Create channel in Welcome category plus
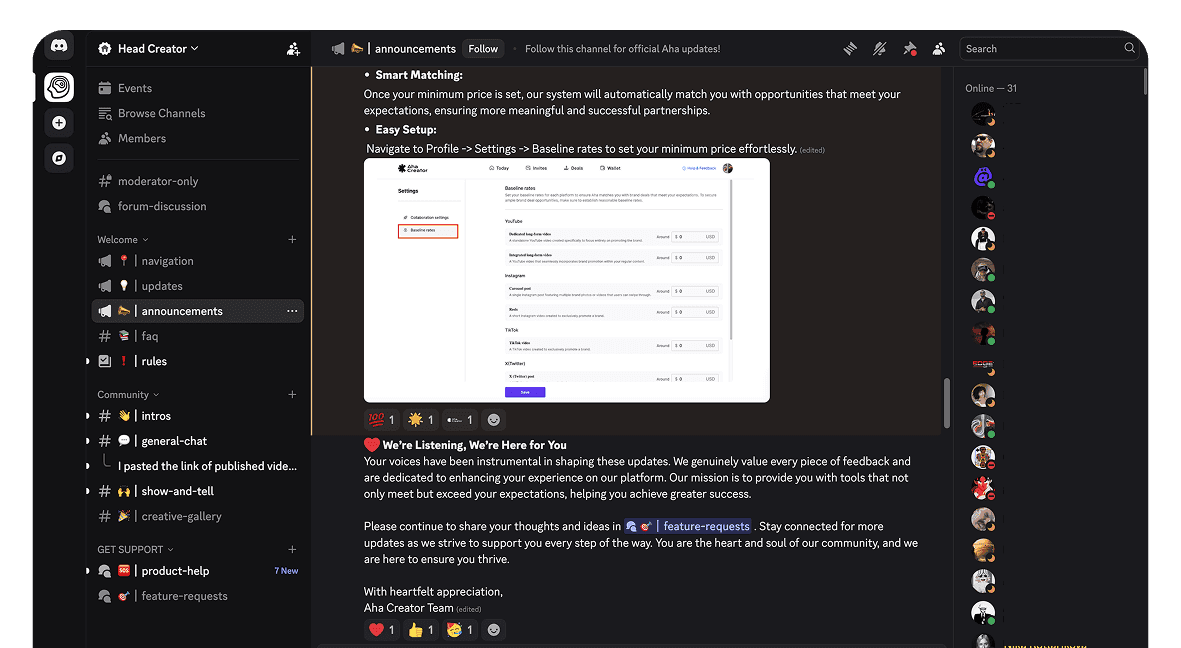 point(292,240)
